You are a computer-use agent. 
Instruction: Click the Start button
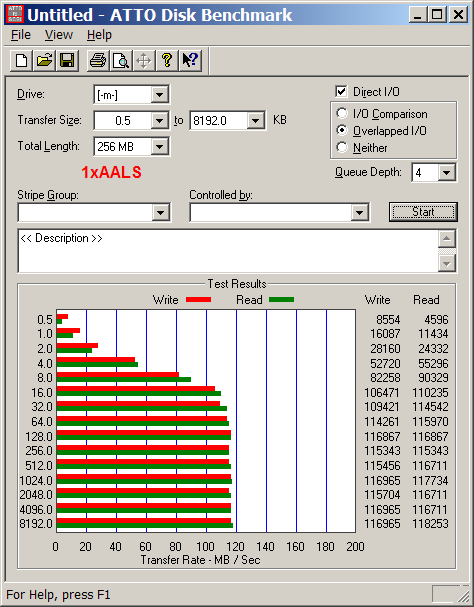coord(423,212)
